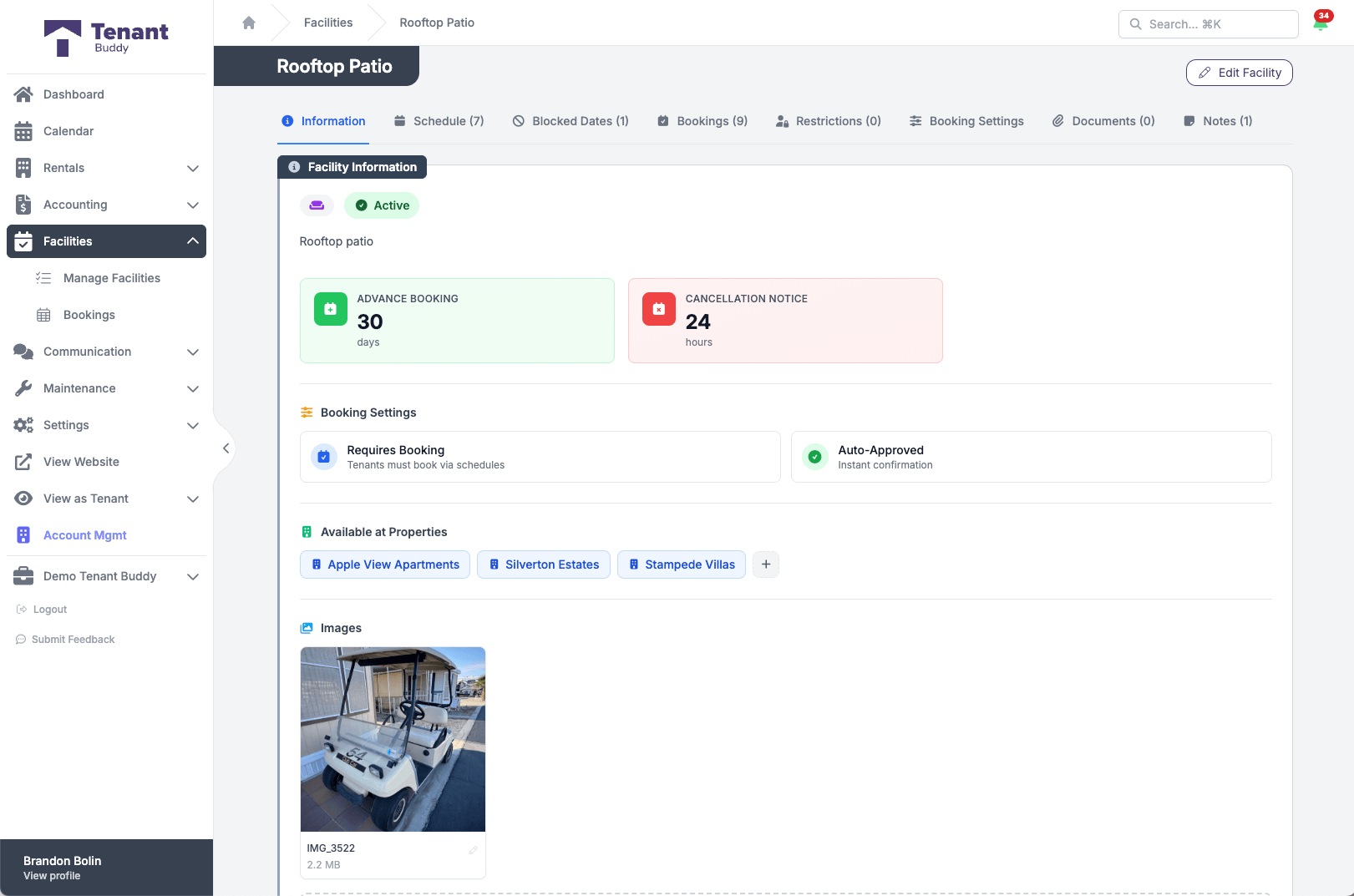Screen dimensions: 1354x896
Task: Click the green Advance Booking calendar icon
Action: [331, 309]
